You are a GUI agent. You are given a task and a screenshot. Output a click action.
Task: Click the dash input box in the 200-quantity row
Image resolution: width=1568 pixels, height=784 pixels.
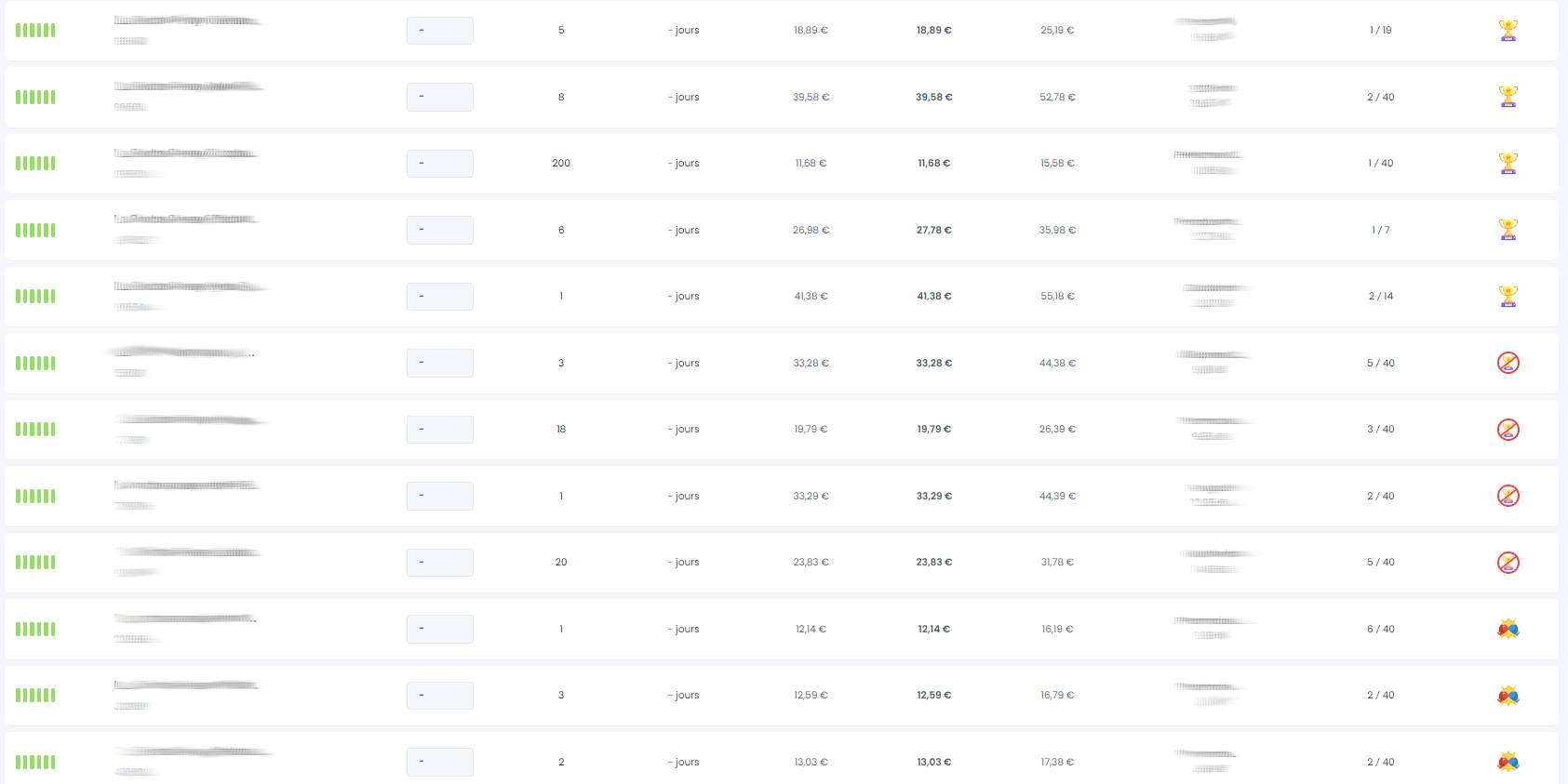[x=440, y=164]
